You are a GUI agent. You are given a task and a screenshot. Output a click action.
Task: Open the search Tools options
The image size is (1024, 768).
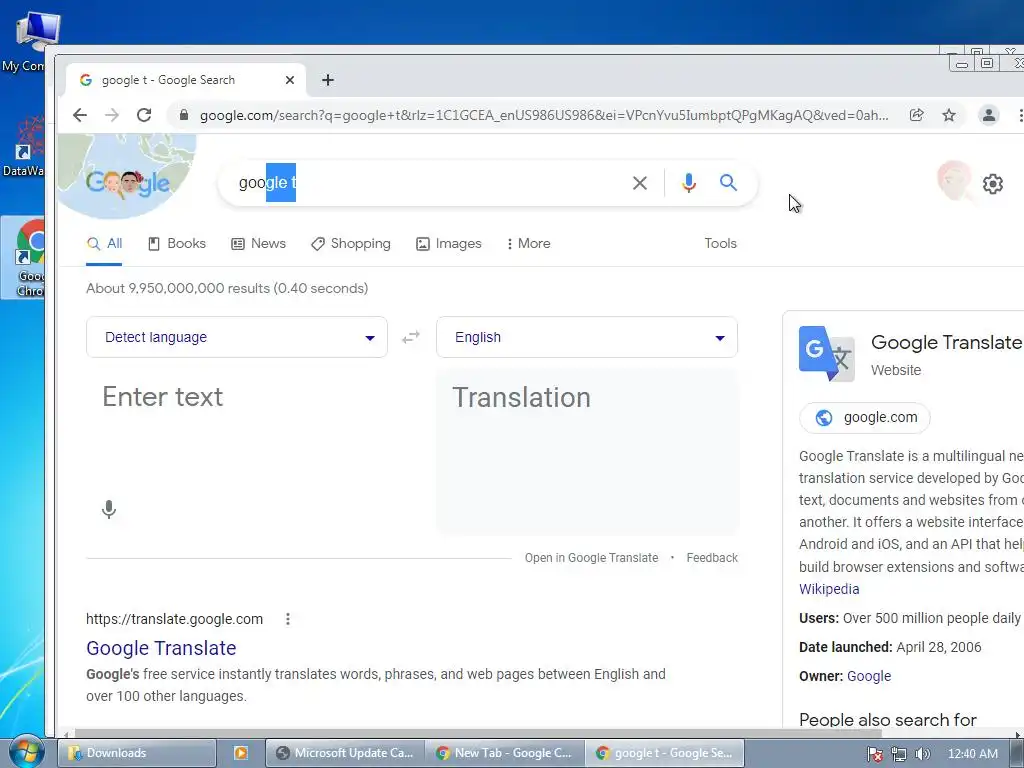point(720,244)
